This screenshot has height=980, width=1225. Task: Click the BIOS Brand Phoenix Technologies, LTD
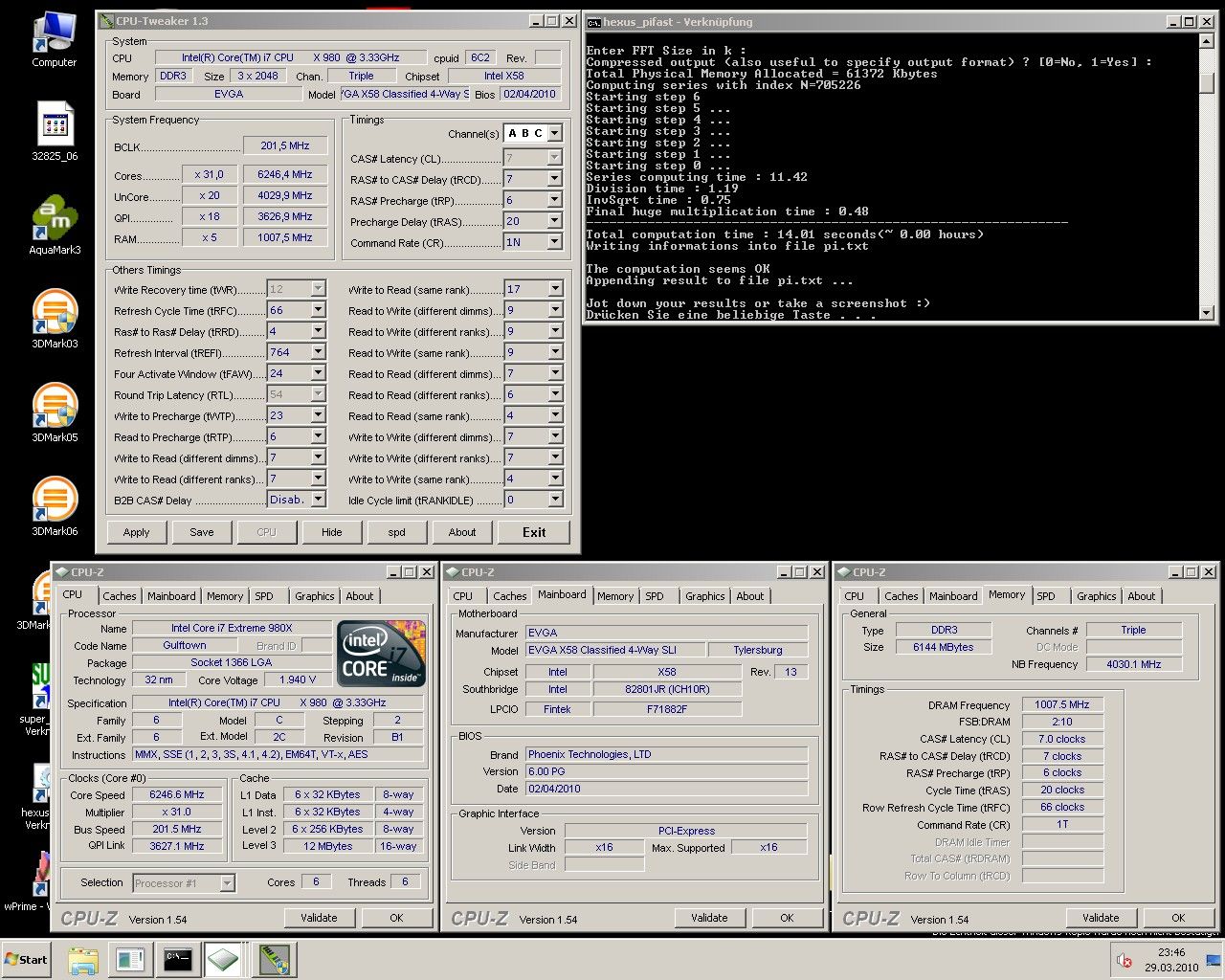click(666, 754)
